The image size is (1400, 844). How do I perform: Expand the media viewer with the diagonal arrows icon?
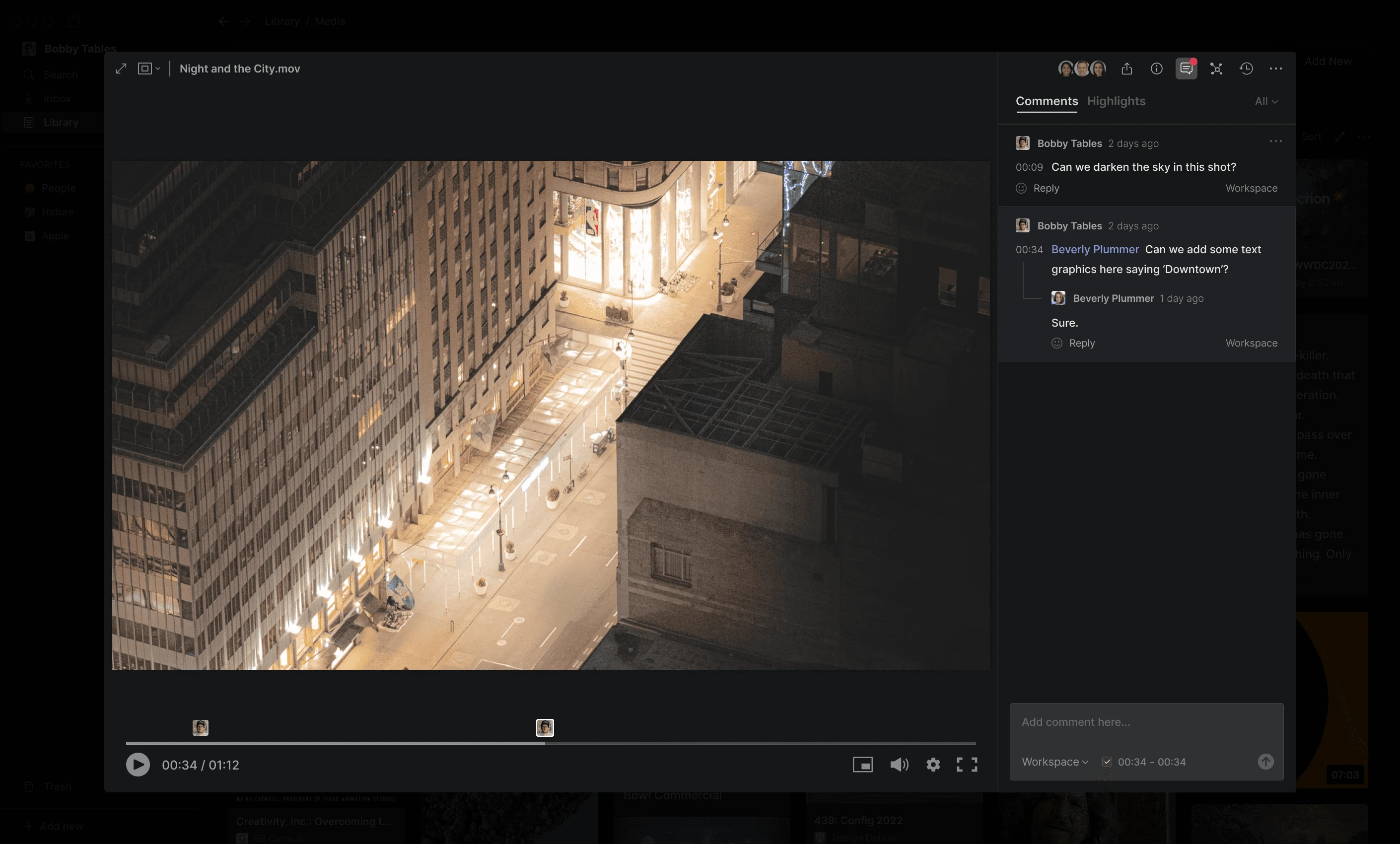pos(121,69)
